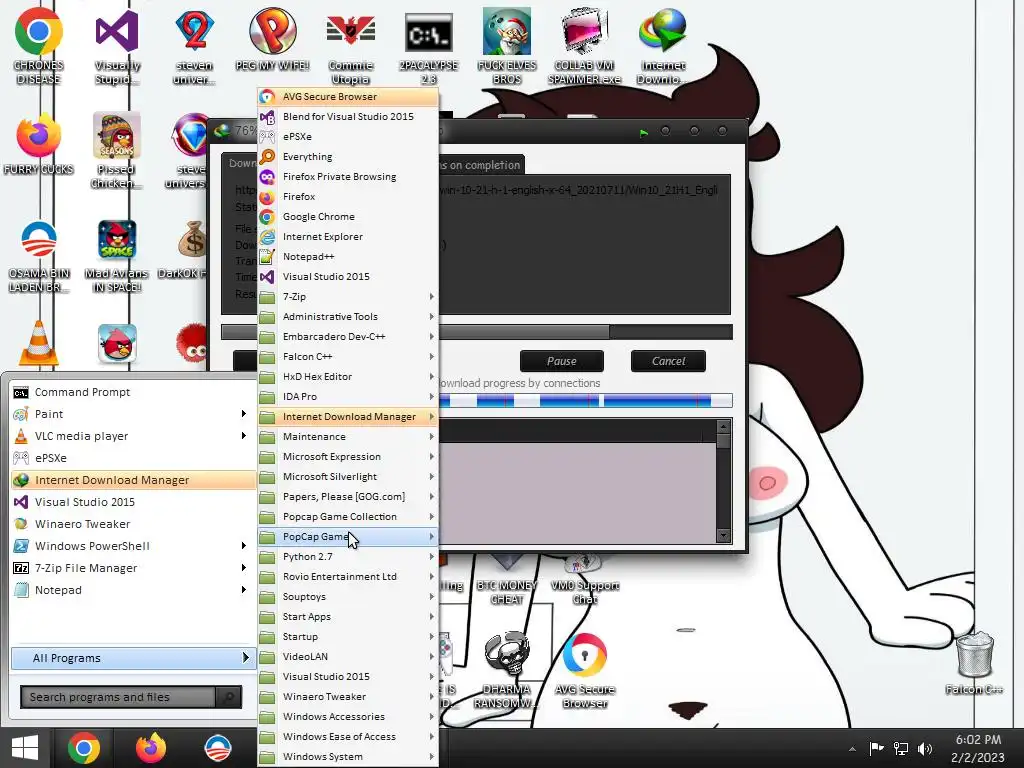Open pinned Visual Studio 2015 above Winaero Tweaker
The width and height of the screenshot is (1024, 768).
tap(133, 502)
